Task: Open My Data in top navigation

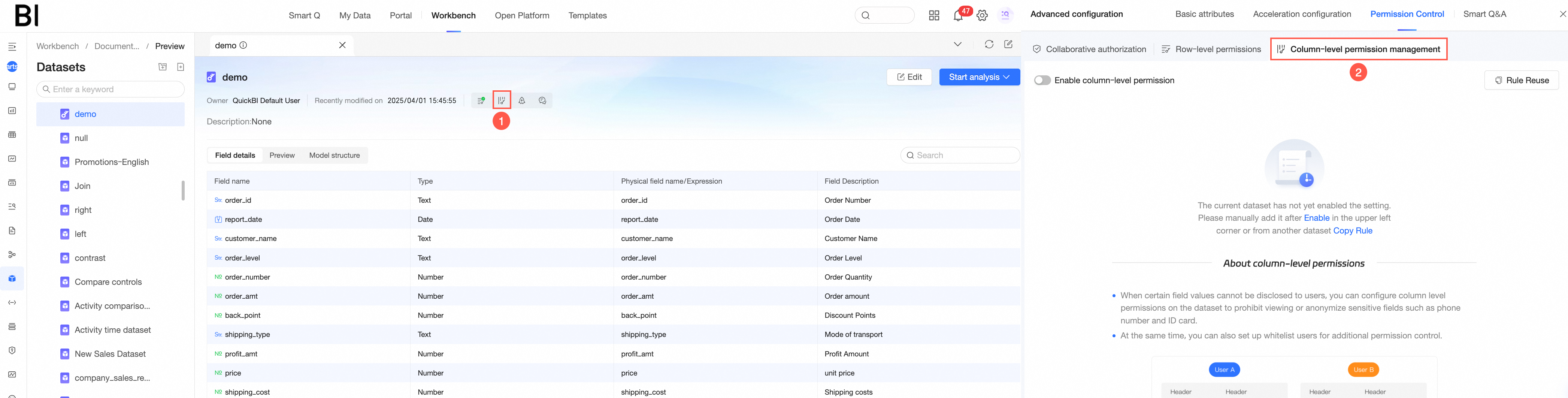Action: pyautogui.click(x=355, y=16)
